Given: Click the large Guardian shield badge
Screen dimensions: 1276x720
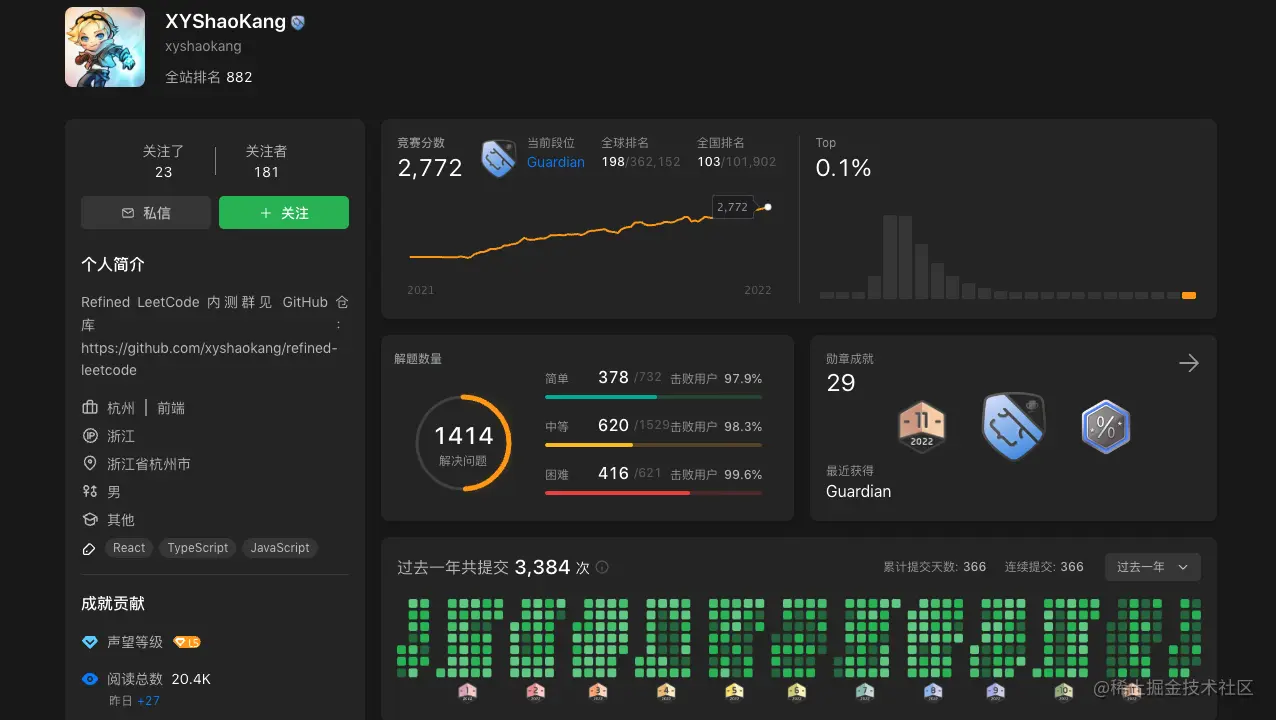Looking at the screenshot, I should (1013, 426).
